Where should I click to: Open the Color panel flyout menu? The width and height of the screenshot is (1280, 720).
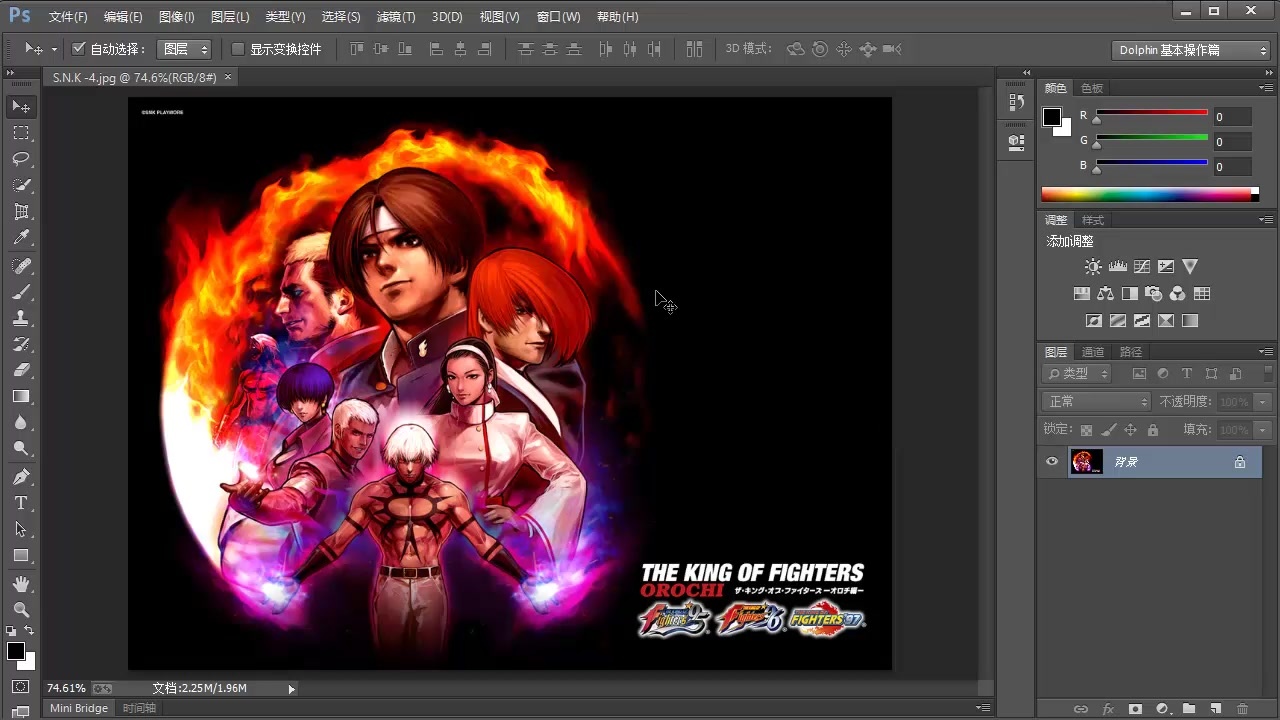click(x=1266, y=88)
